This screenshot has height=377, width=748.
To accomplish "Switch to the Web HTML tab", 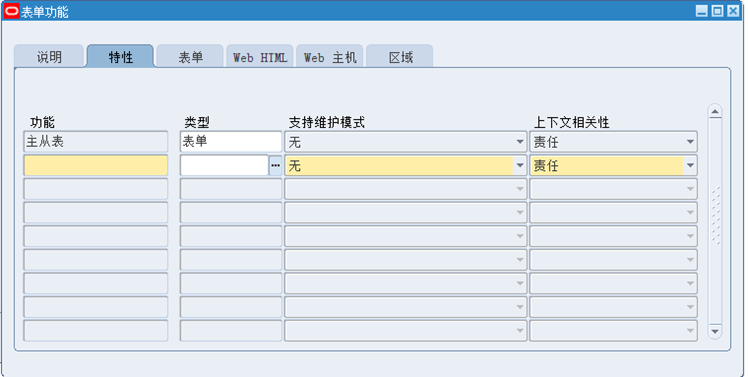I will click(x=260, y=57).
